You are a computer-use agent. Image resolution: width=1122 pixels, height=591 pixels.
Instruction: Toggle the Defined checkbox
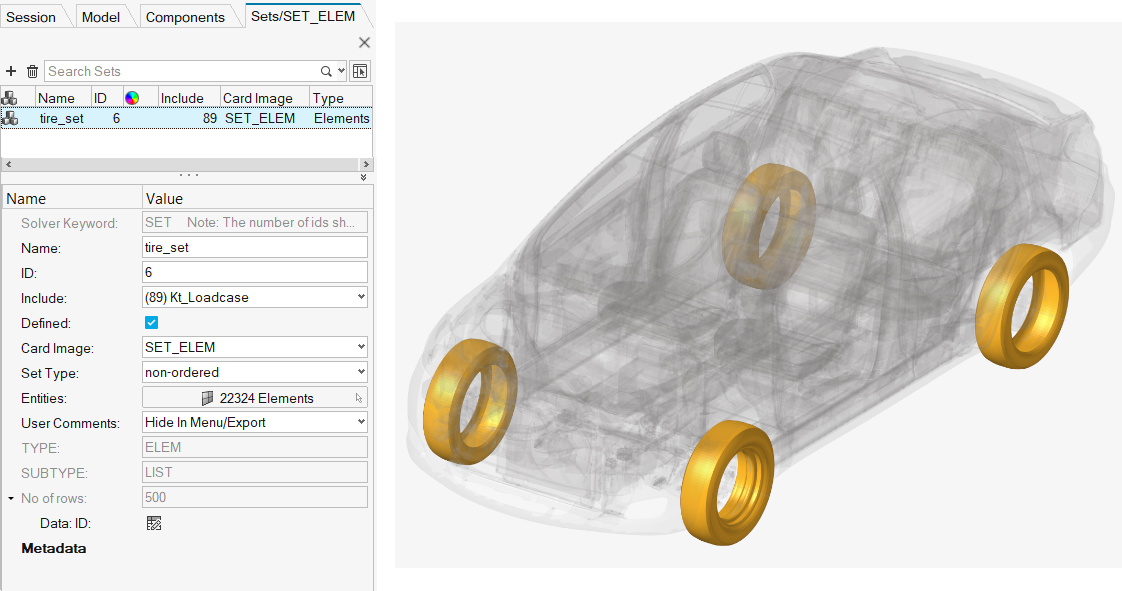pos(152,323)
